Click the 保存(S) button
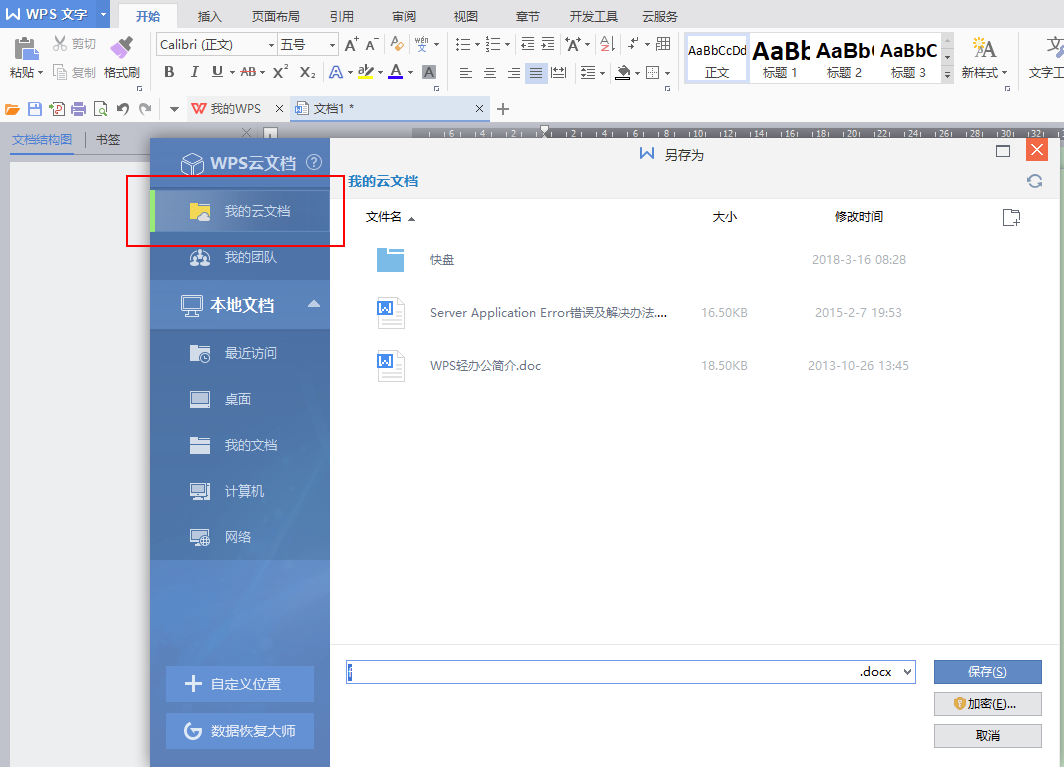The height and width of the screenshot is (767, 1064). click(x=987, y=672)
